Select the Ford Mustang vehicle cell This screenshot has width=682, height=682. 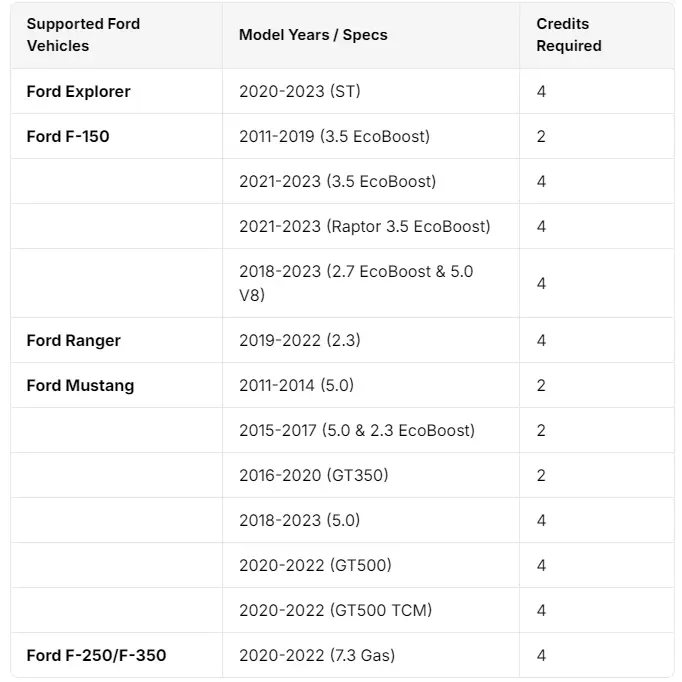point(80,385)
